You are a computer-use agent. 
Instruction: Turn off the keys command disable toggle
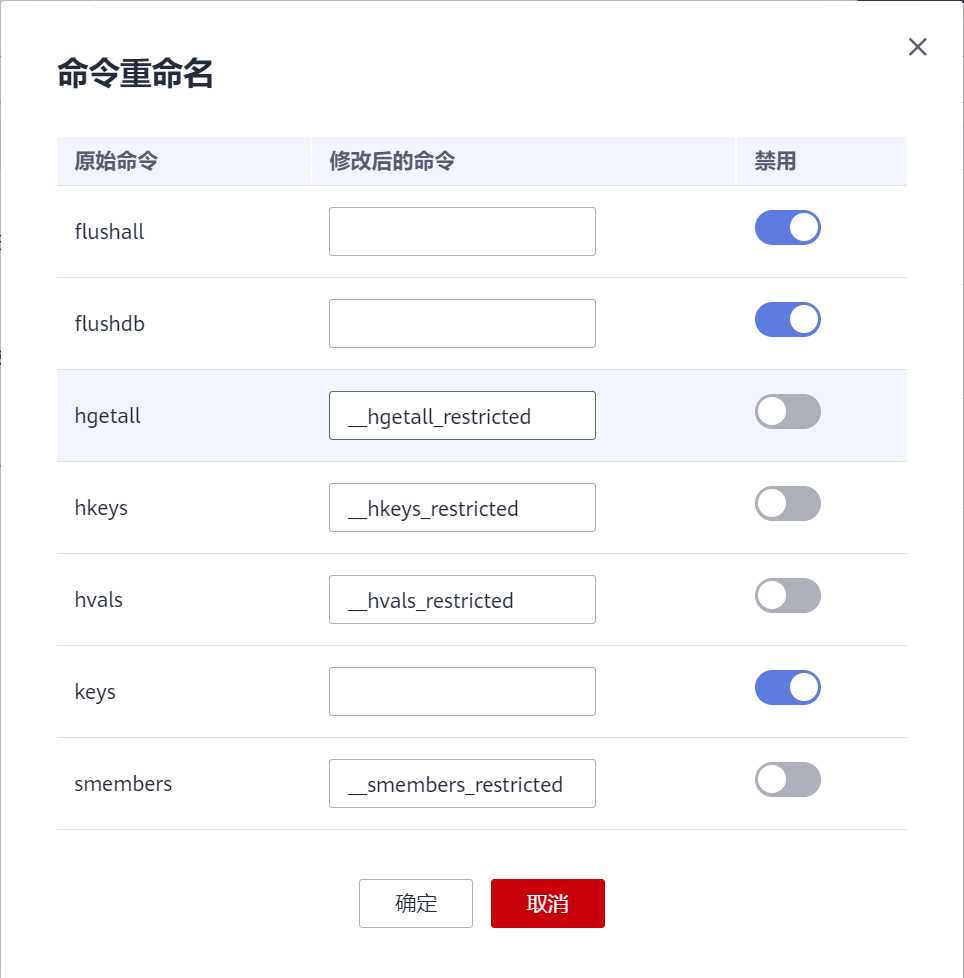(787, 687)
